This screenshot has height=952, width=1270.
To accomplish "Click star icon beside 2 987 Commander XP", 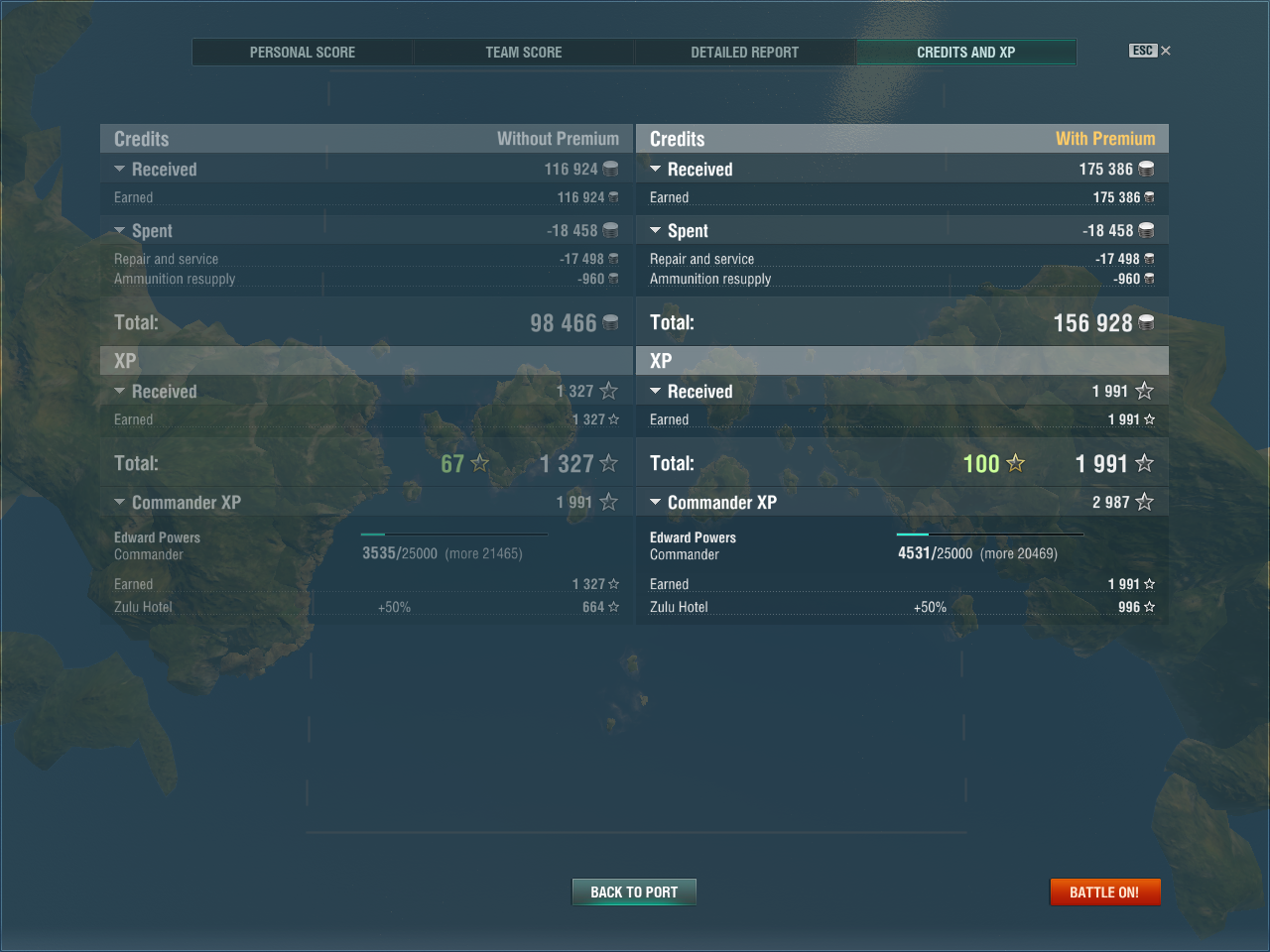I will click(1144, 502).
